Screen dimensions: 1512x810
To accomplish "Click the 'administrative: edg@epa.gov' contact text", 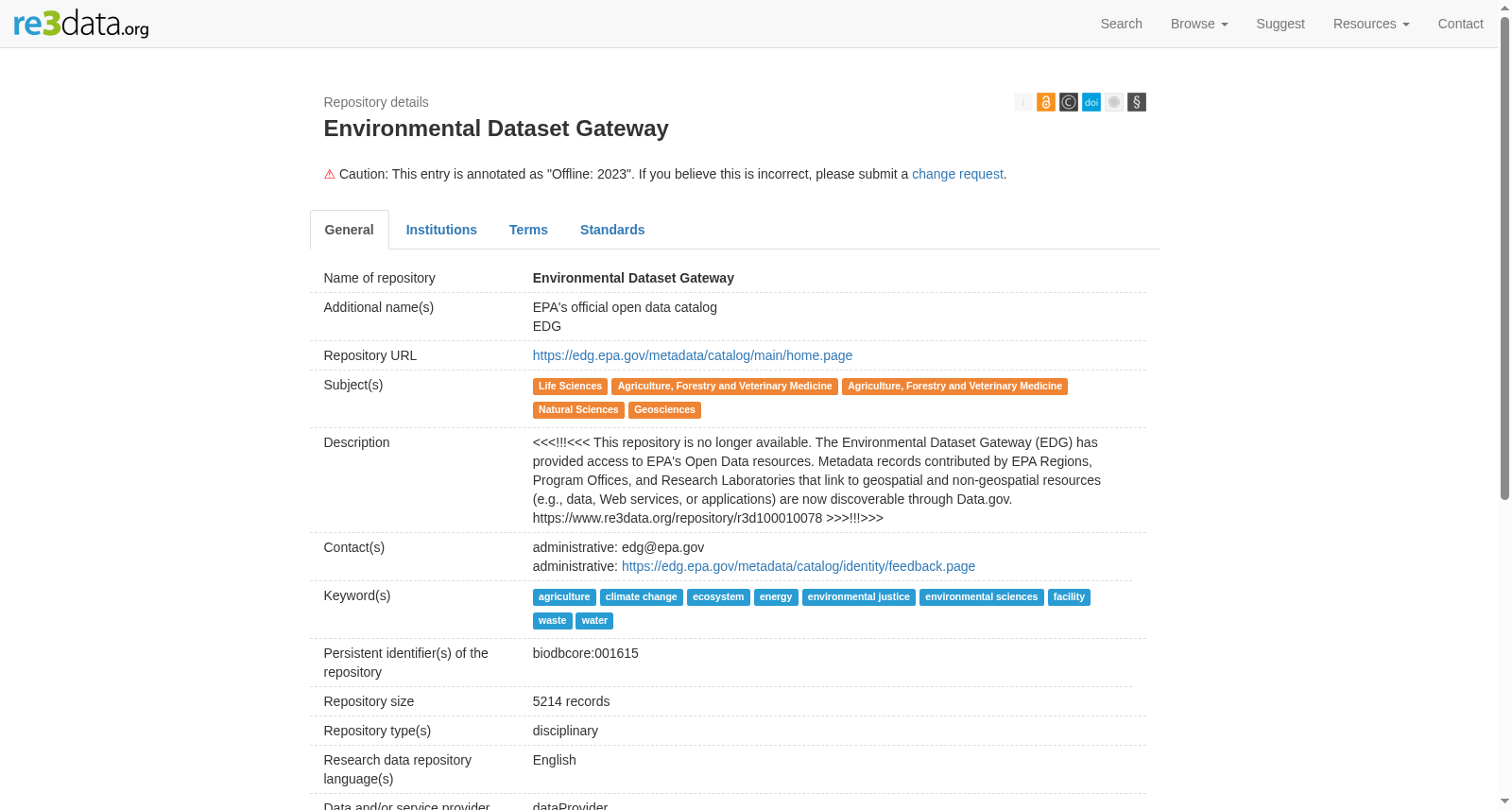I will tap(619, 547).
